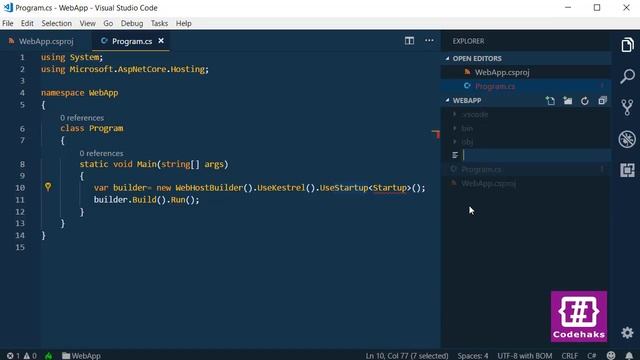The width and height of the screenshot is (640, 360).
Task: Open the View menu
Action: pyautogui.click(x=87, y=23)
